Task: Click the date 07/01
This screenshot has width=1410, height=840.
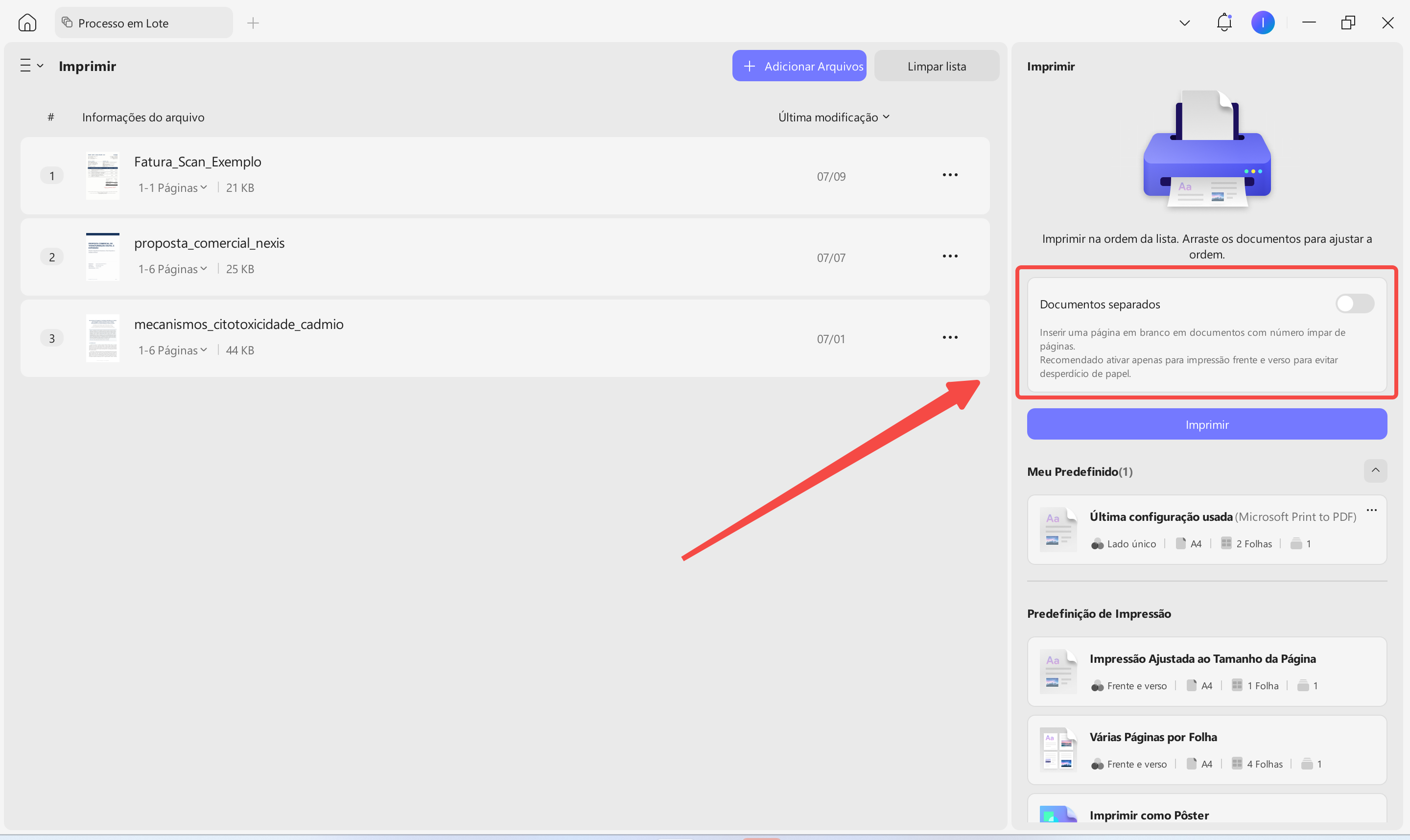Action: [x=831, y=339]
